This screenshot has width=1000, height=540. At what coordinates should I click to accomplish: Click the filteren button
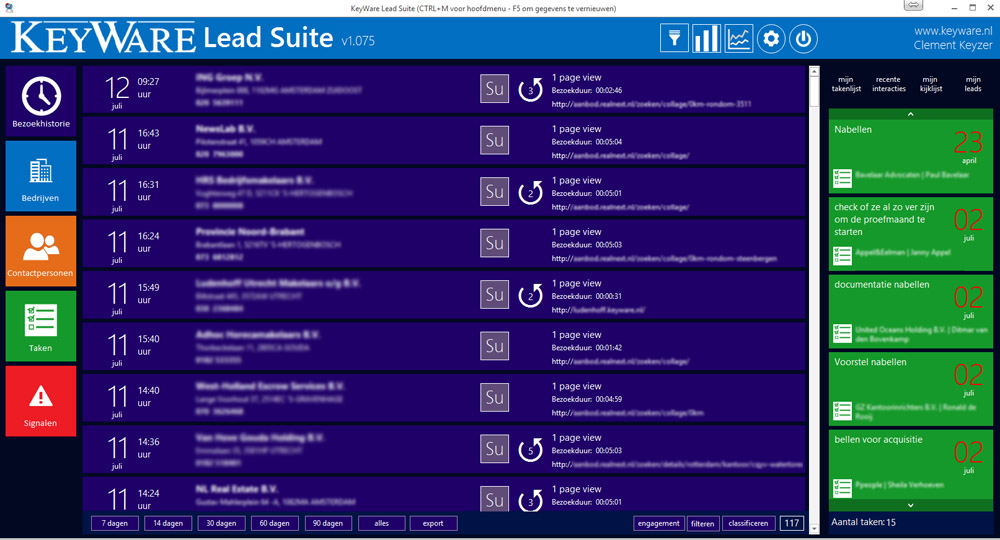pyautogui.click(x=703, y=523)
